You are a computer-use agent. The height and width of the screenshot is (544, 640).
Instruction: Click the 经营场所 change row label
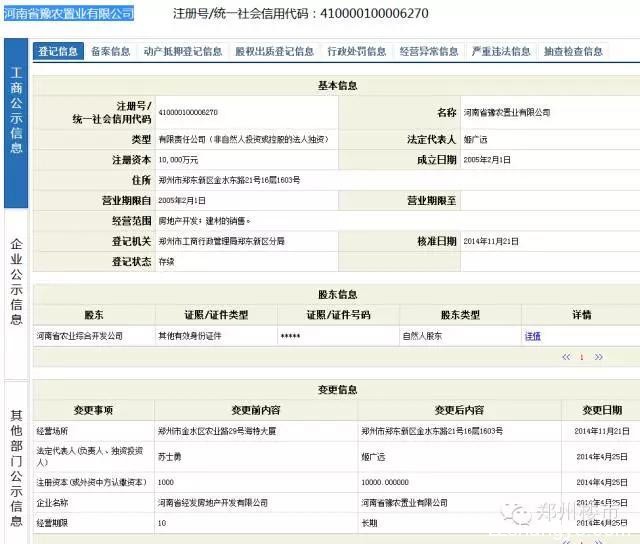[52, 431]
